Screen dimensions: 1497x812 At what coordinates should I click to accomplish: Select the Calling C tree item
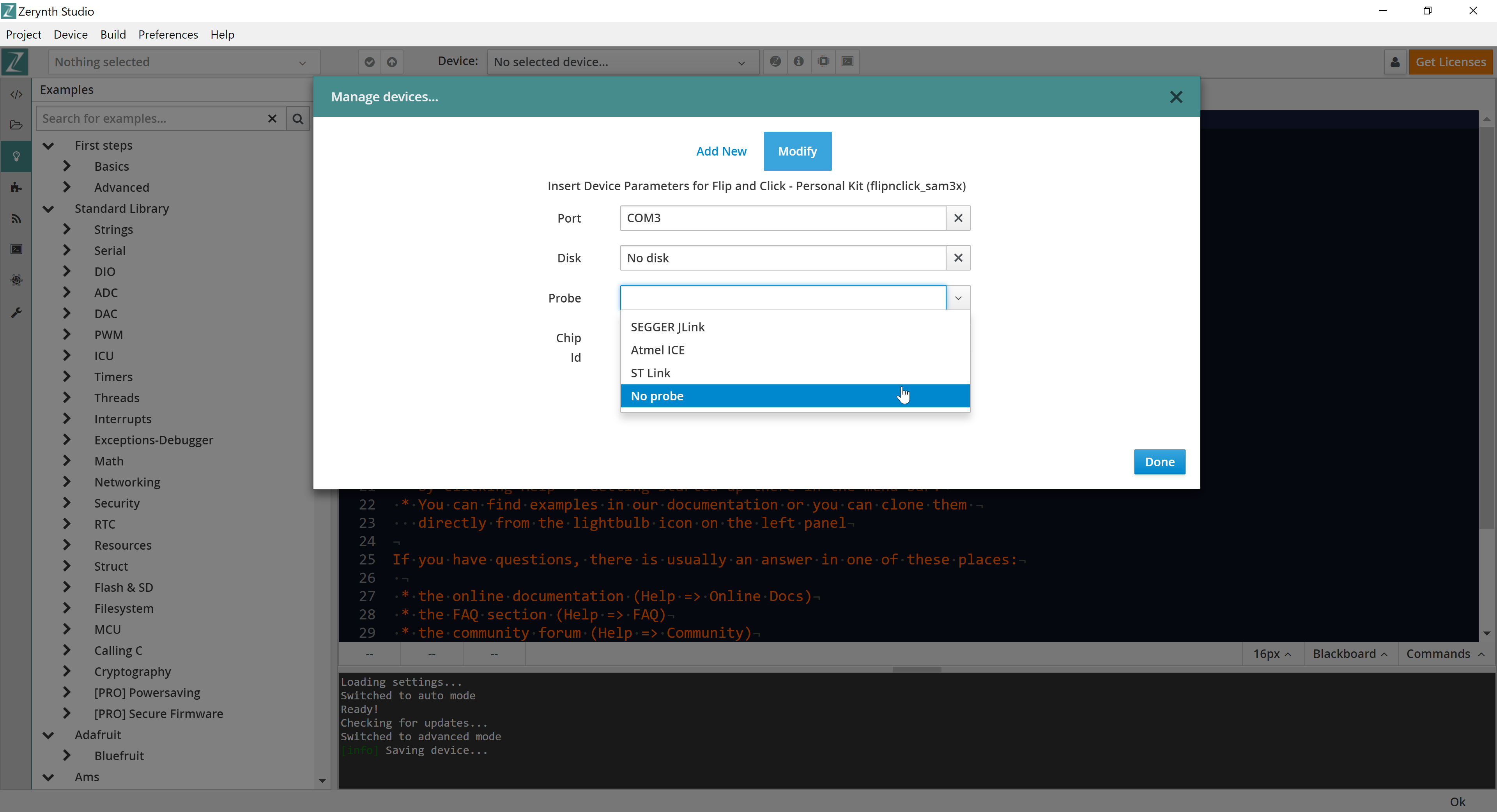pyautogui.click(x=118, y=650)
